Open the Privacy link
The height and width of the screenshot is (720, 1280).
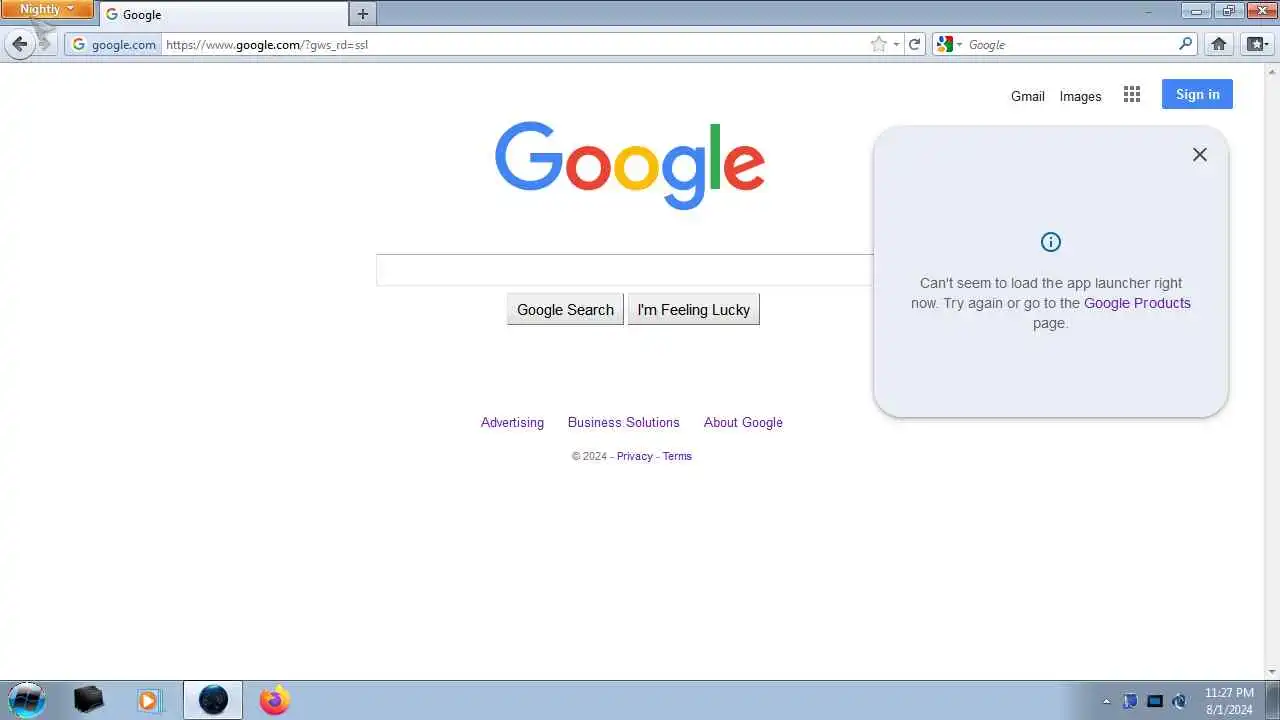point(634,456)
